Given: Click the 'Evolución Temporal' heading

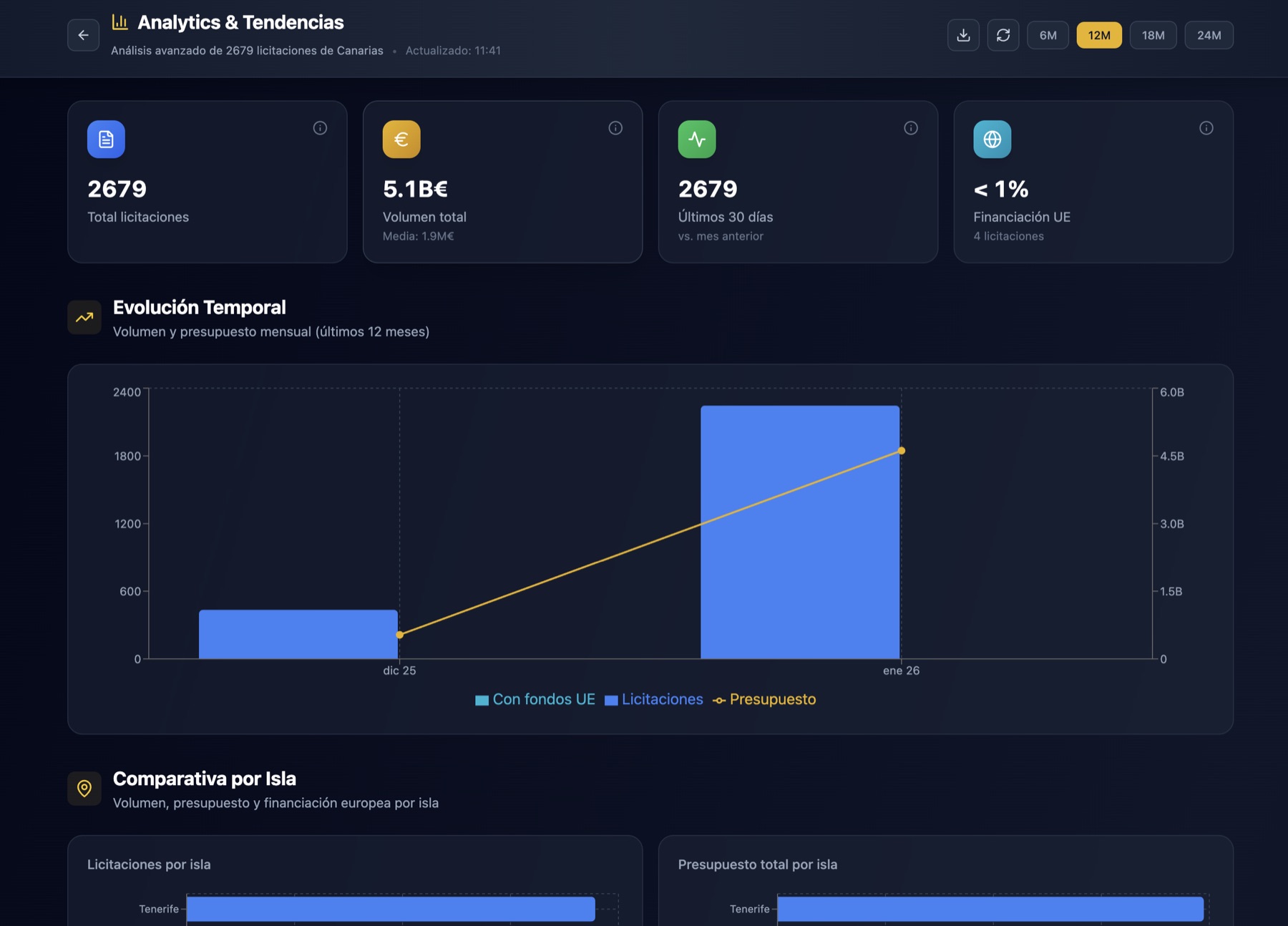Looking at the screenshot, I should point(200,308).
